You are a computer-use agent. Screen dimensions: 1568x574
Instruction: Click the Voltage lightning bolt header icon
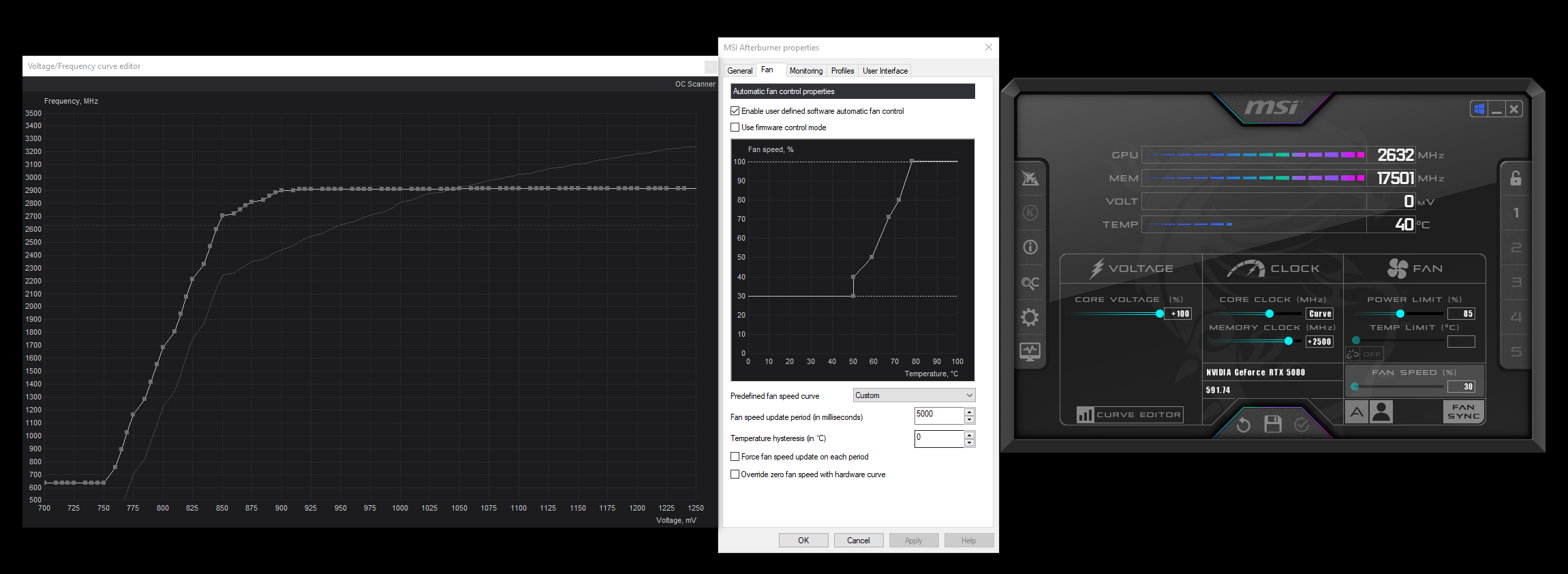(x=1096, y=269)
